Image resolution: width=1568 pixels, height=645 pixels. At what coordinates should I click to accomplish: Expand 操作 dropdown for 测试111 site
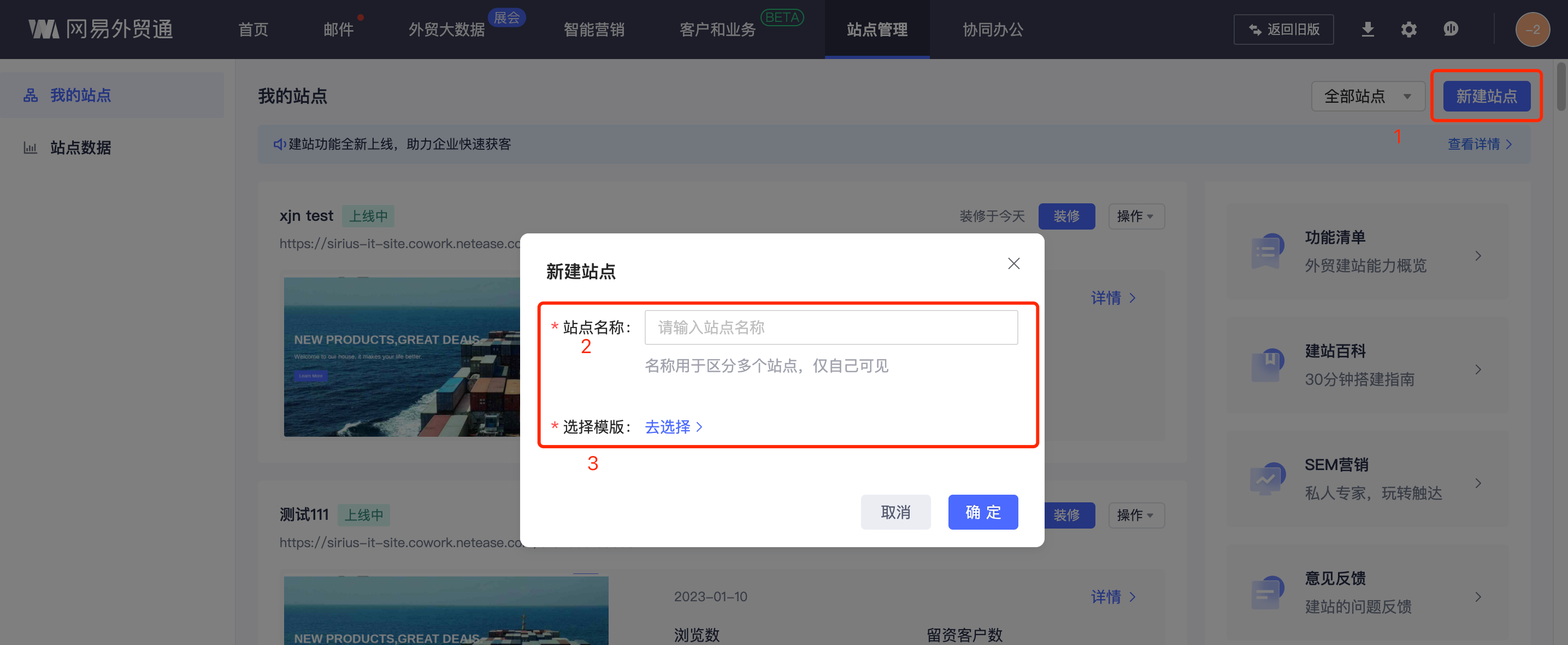pos(1136,515)
